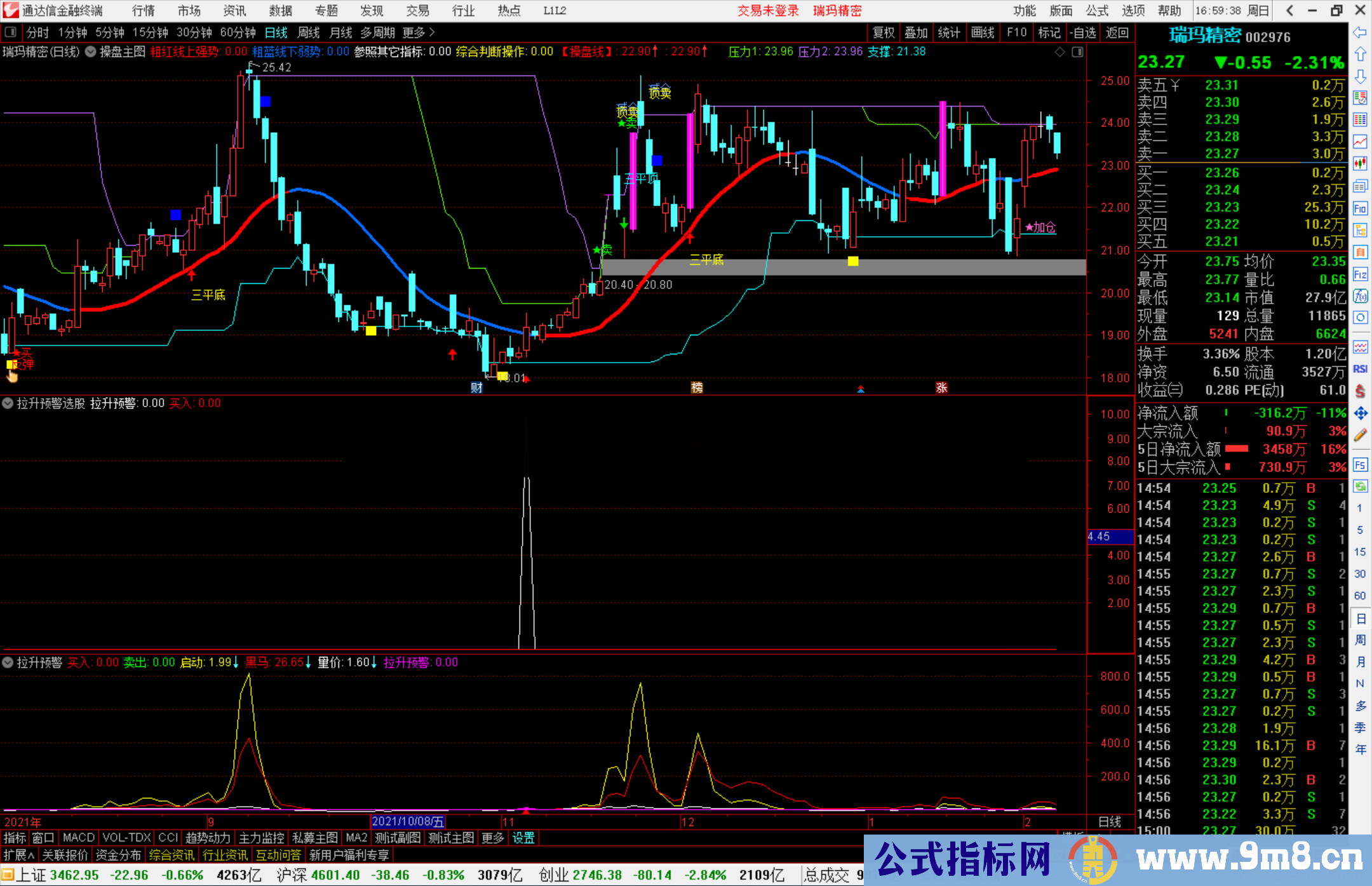Select the pencil drawing tool icon
This screenshot has height=886, width=1372.
coord(1360,436)
